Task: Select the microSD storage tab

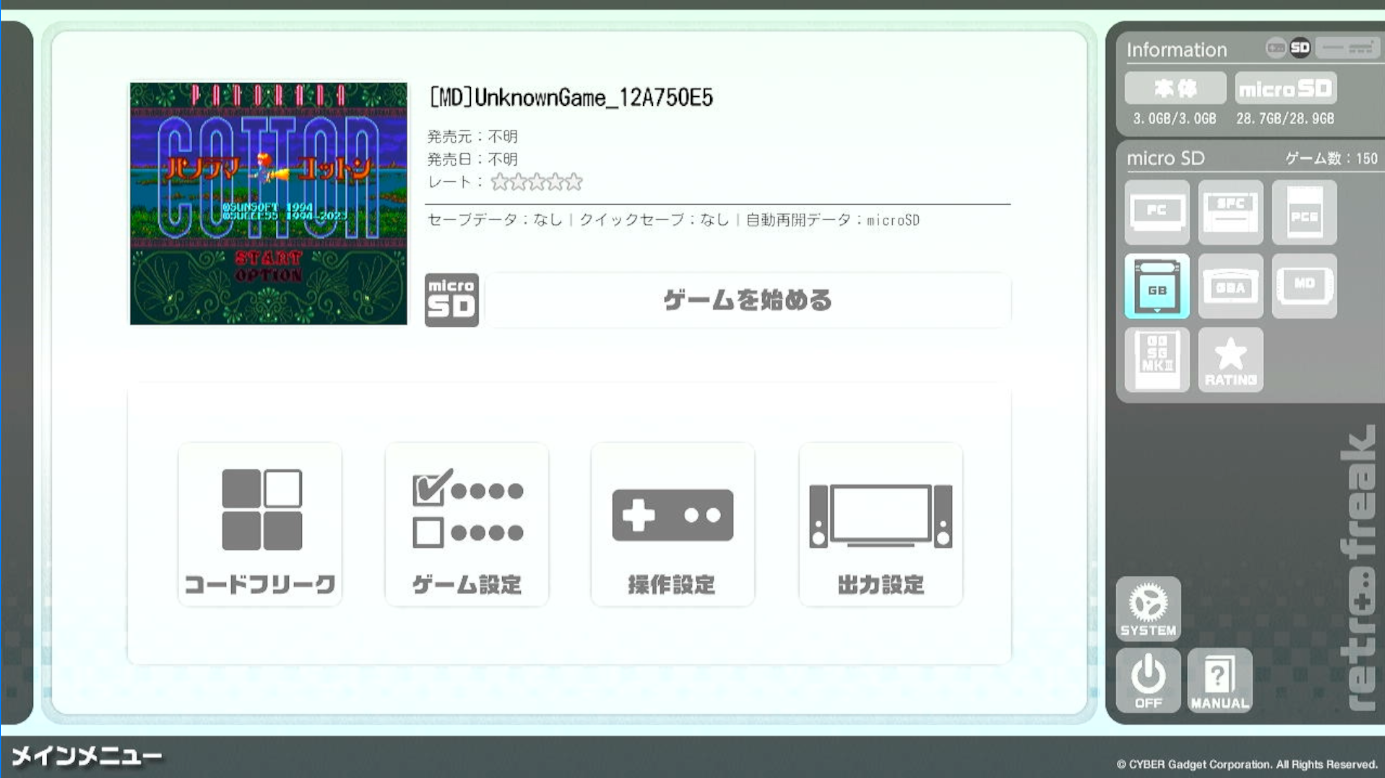Action: (x=1285, y=89)
